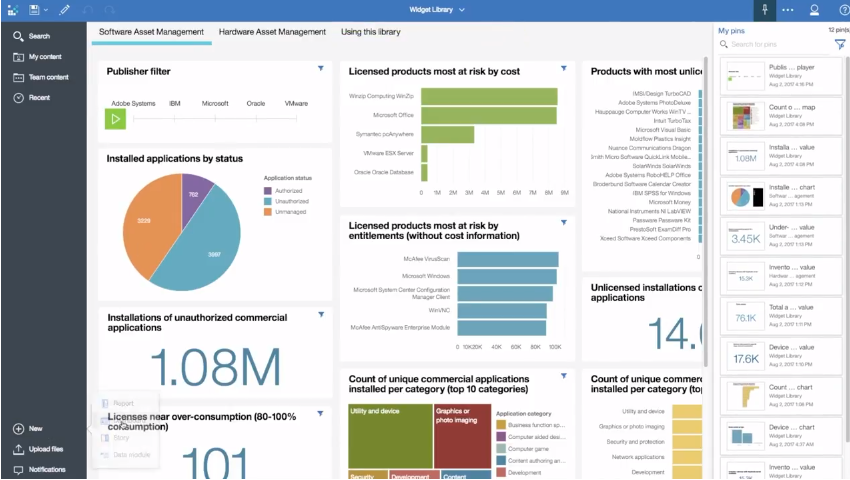The image size is (850, 480).
Task: Expand the Widget Library title dropdown
Action: tap(461, 10)
